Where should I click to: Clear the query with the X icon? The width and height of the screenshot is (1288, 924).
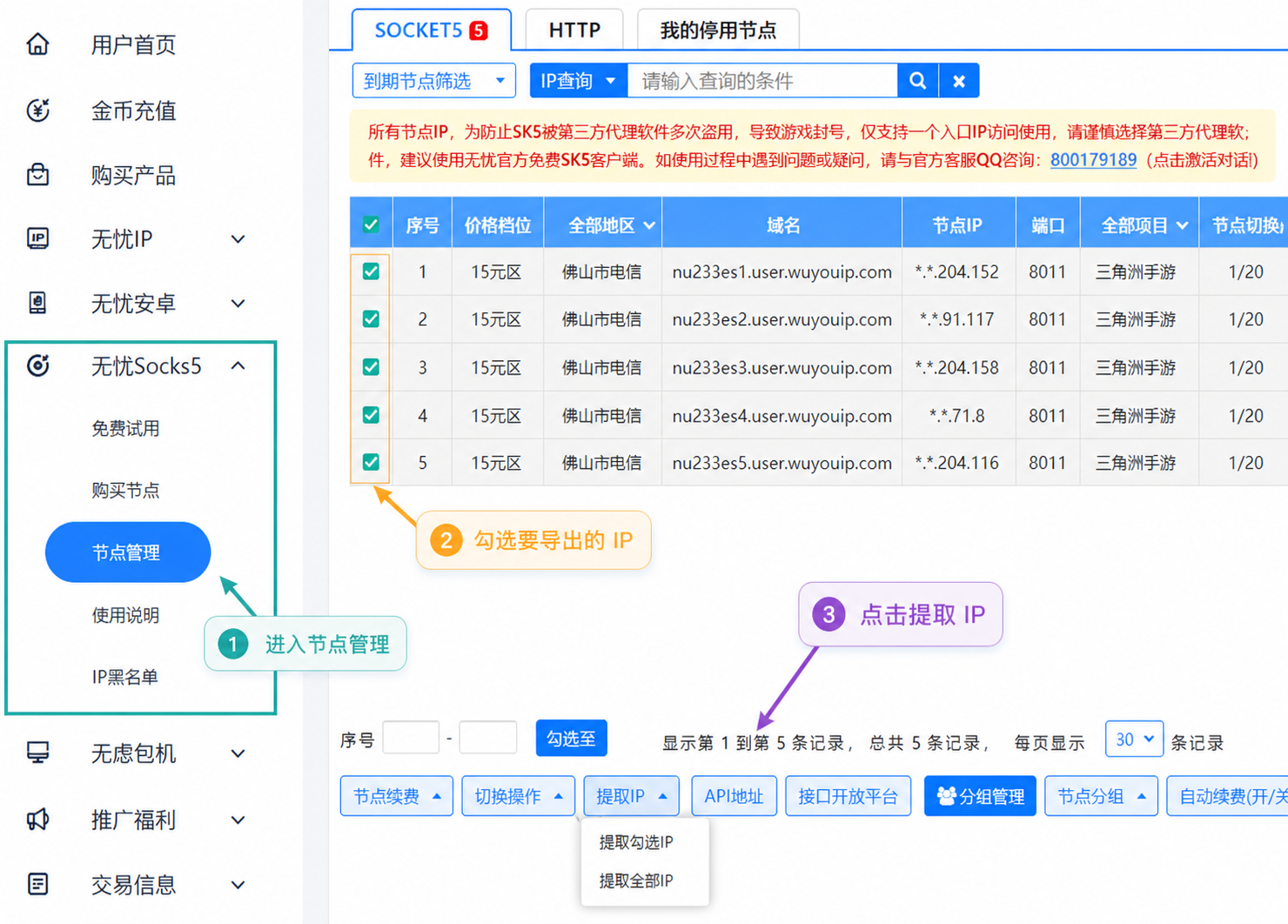(959, 81)
